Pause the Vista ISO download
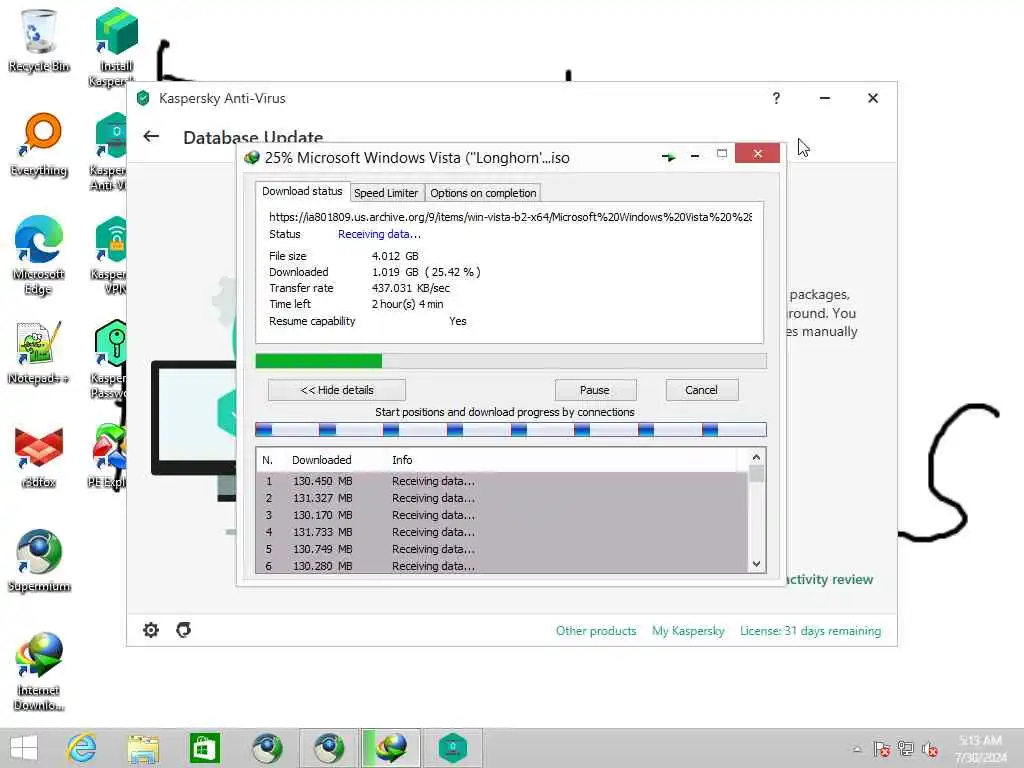Image resolution: width=1024 pixels, height=768 pixels. 595,390
